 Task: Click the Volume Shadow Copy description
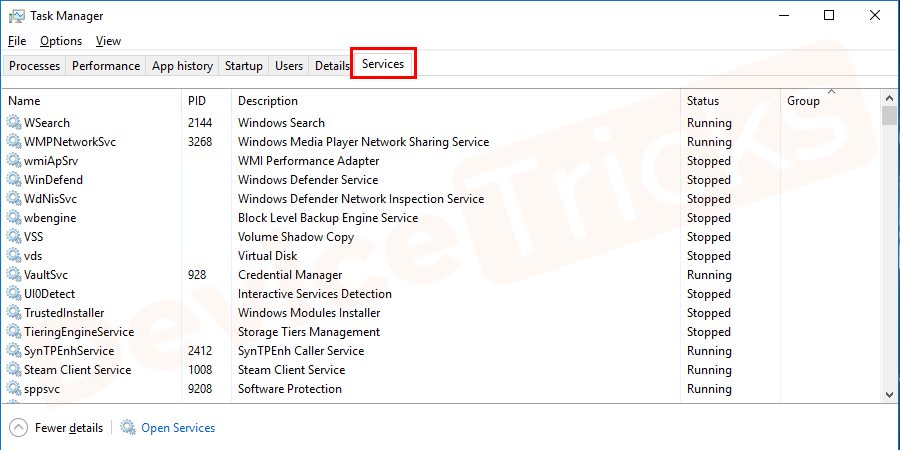coord(296,236)
